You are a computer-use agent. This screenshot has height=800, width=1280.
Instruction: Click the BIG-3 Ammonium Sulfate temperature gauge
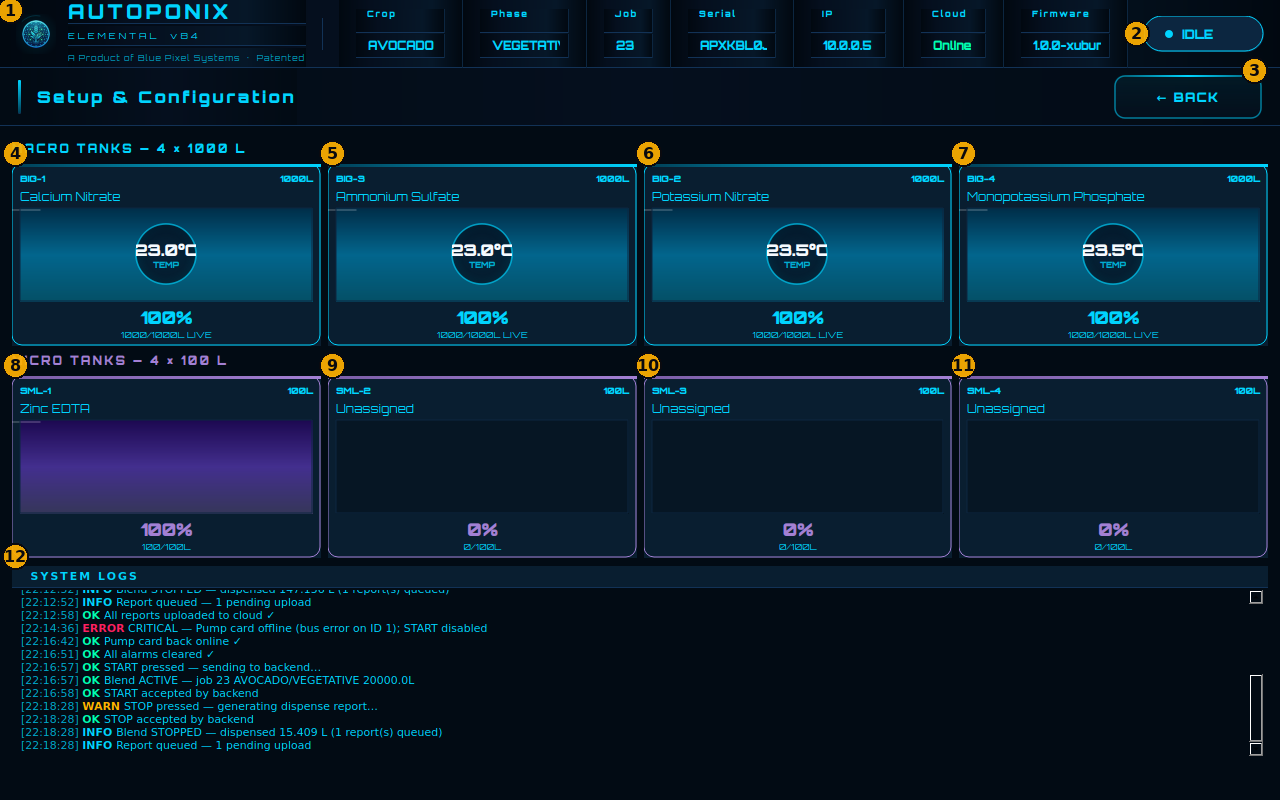482,254
